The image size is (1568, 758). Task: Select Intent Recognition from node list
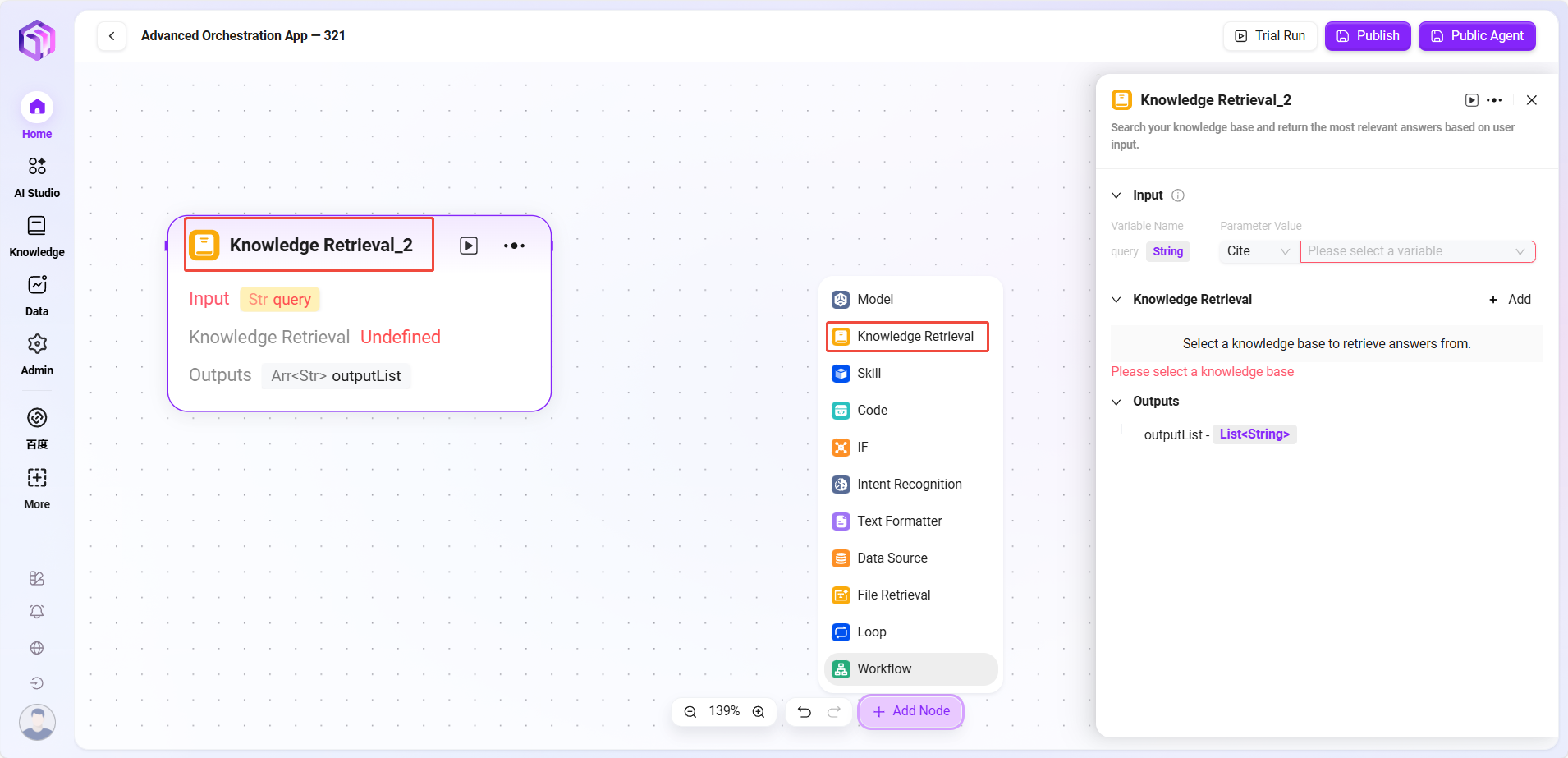tap(909, 485)
